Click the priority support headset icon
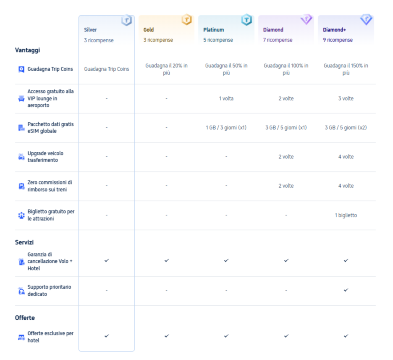The width and height of the screenshot is (393, 360). click(x=21, y=291)
